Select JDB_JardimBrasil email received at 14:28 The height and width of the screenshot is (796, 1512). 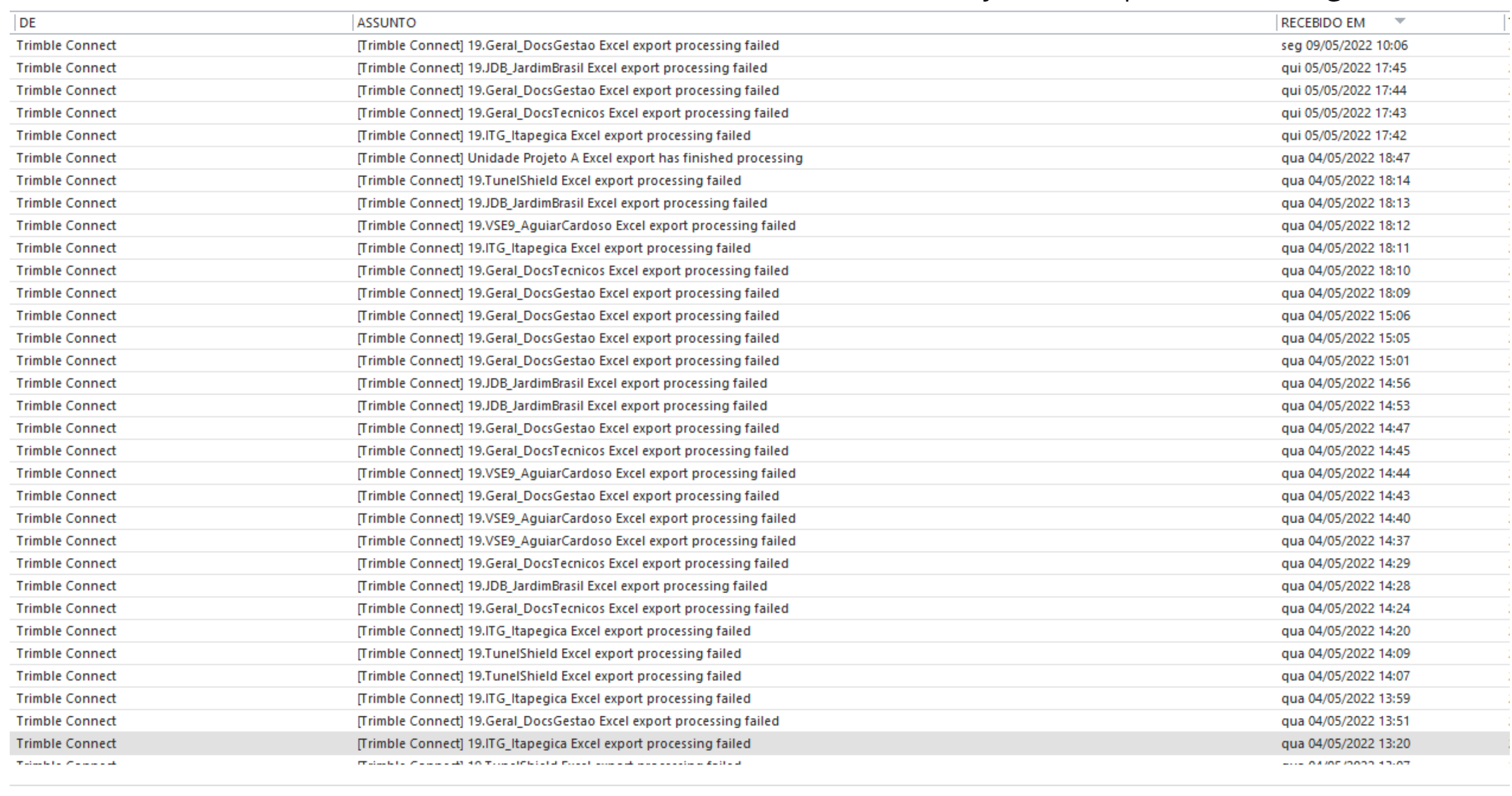[x=759, y=586]
